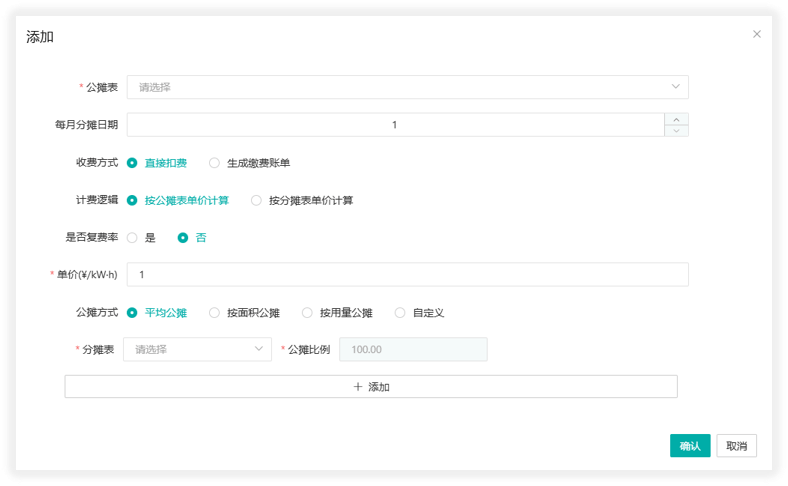Click the 每月分摊日期 number field
The height and width of the screenshot is (486, 788).
(x=395, y=125)
